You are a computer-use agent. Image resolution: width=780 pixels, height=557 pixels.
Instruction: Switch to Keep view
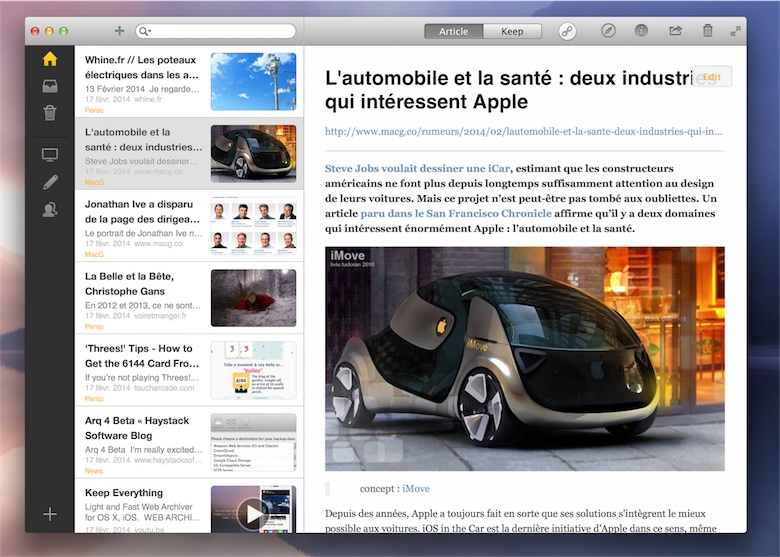[512, 31]
